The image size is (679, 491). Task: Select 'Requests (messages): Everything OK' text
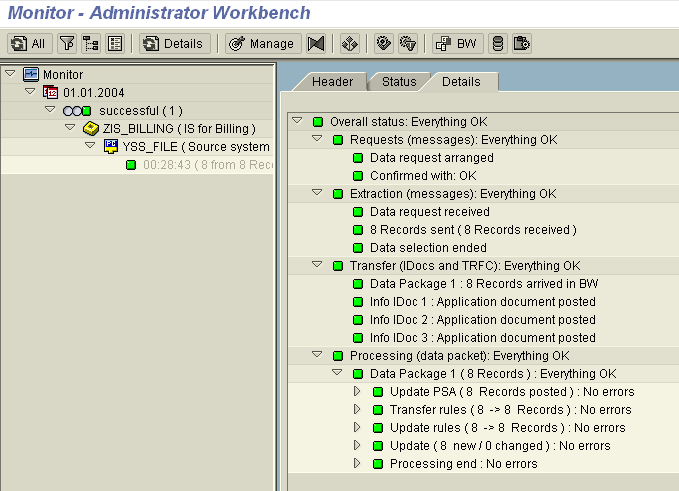453,140
